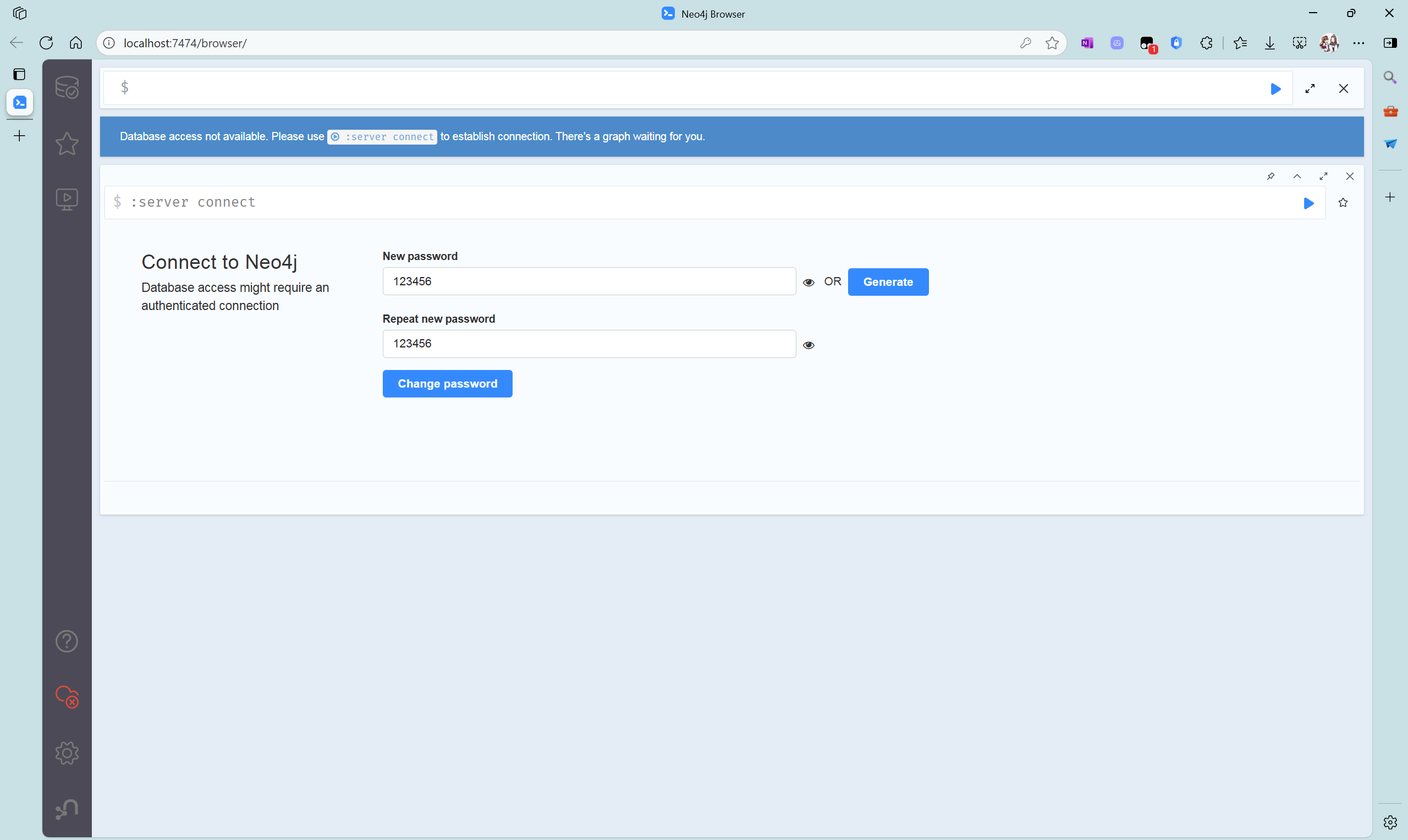Open the purple extension icon in toolbar

[1117, 43]
